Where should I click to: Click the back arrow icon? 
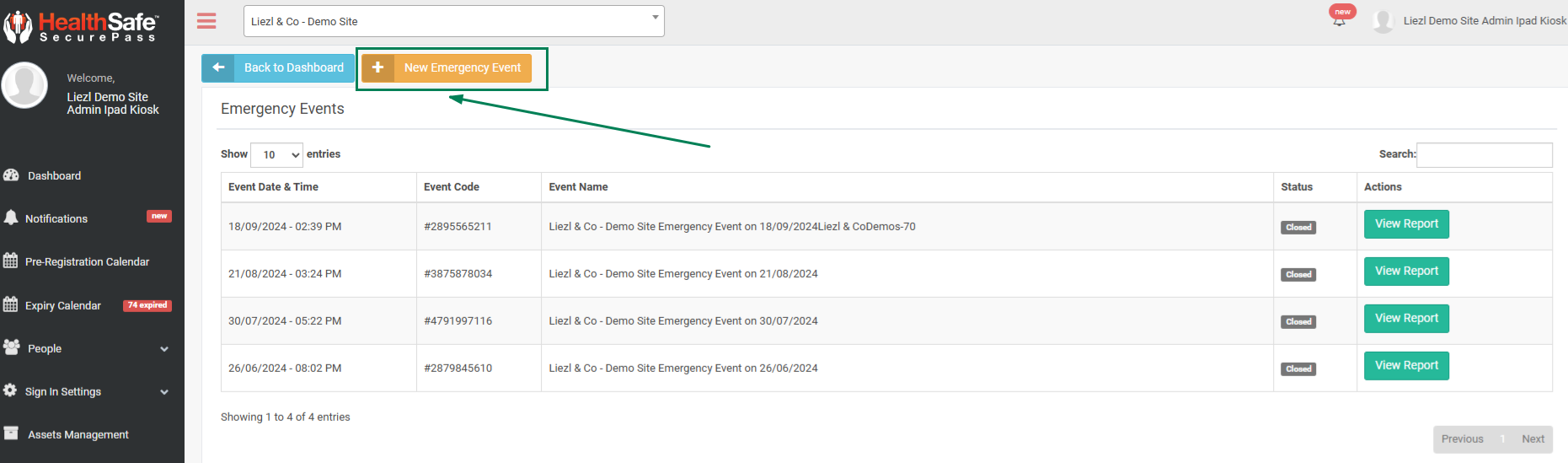click(x=218, y=67)
